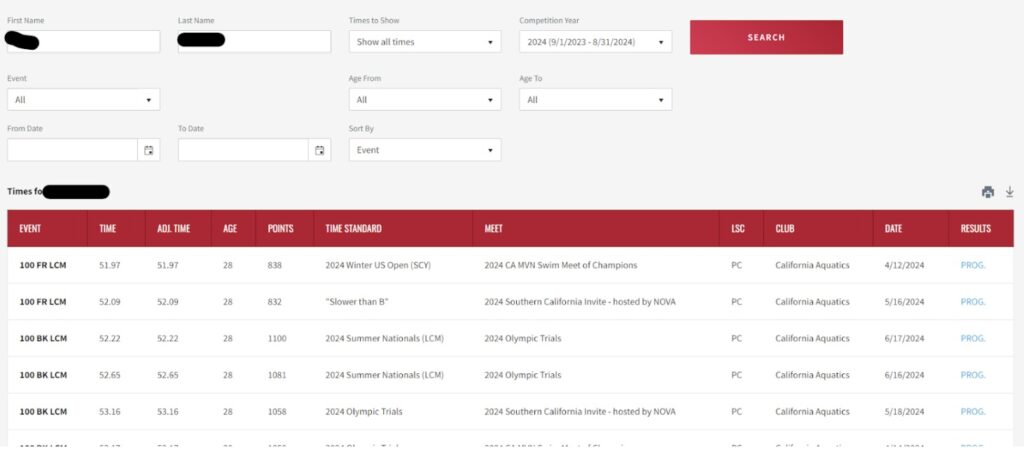The height and width of the screenshot is (460, 1024).
Task: Open PROG. link for 51.97 100 FR result
Action: [972, 265]
